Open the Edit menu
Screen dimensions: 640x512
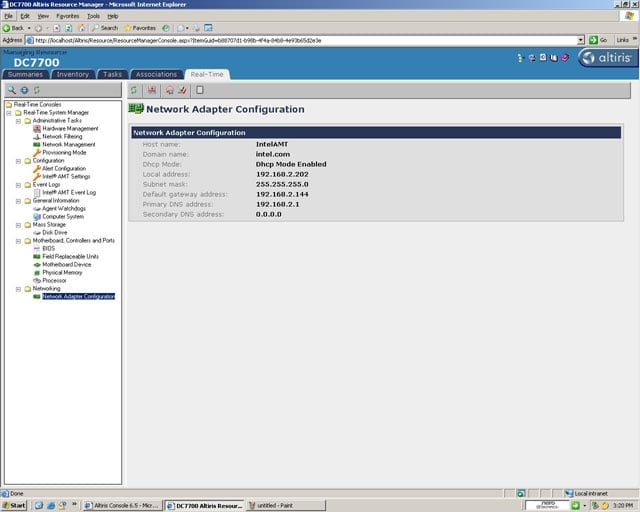pos(25,16)
